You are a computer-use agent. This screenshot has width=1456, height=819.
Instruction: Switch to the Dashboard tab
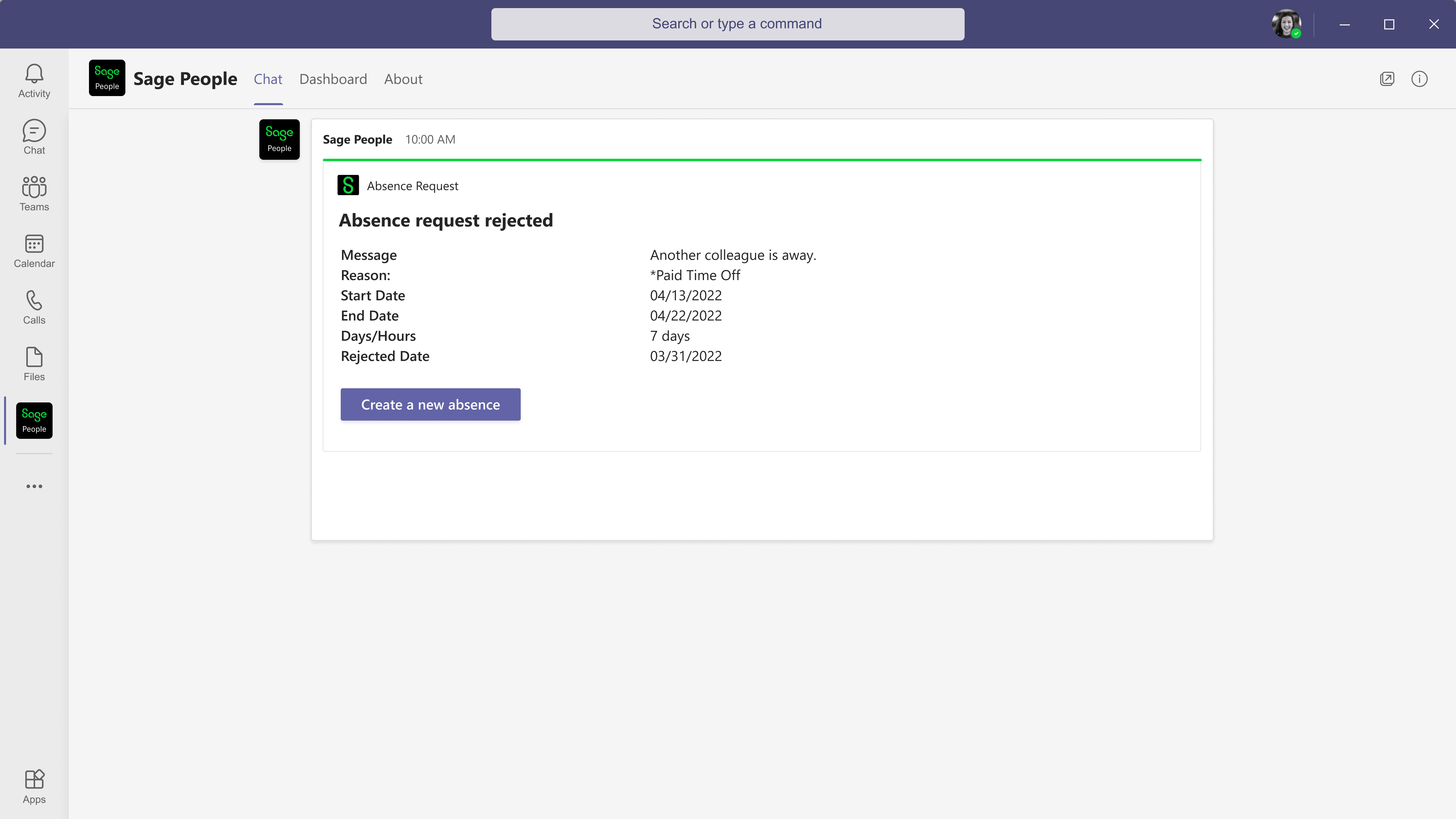click(333, 79)
